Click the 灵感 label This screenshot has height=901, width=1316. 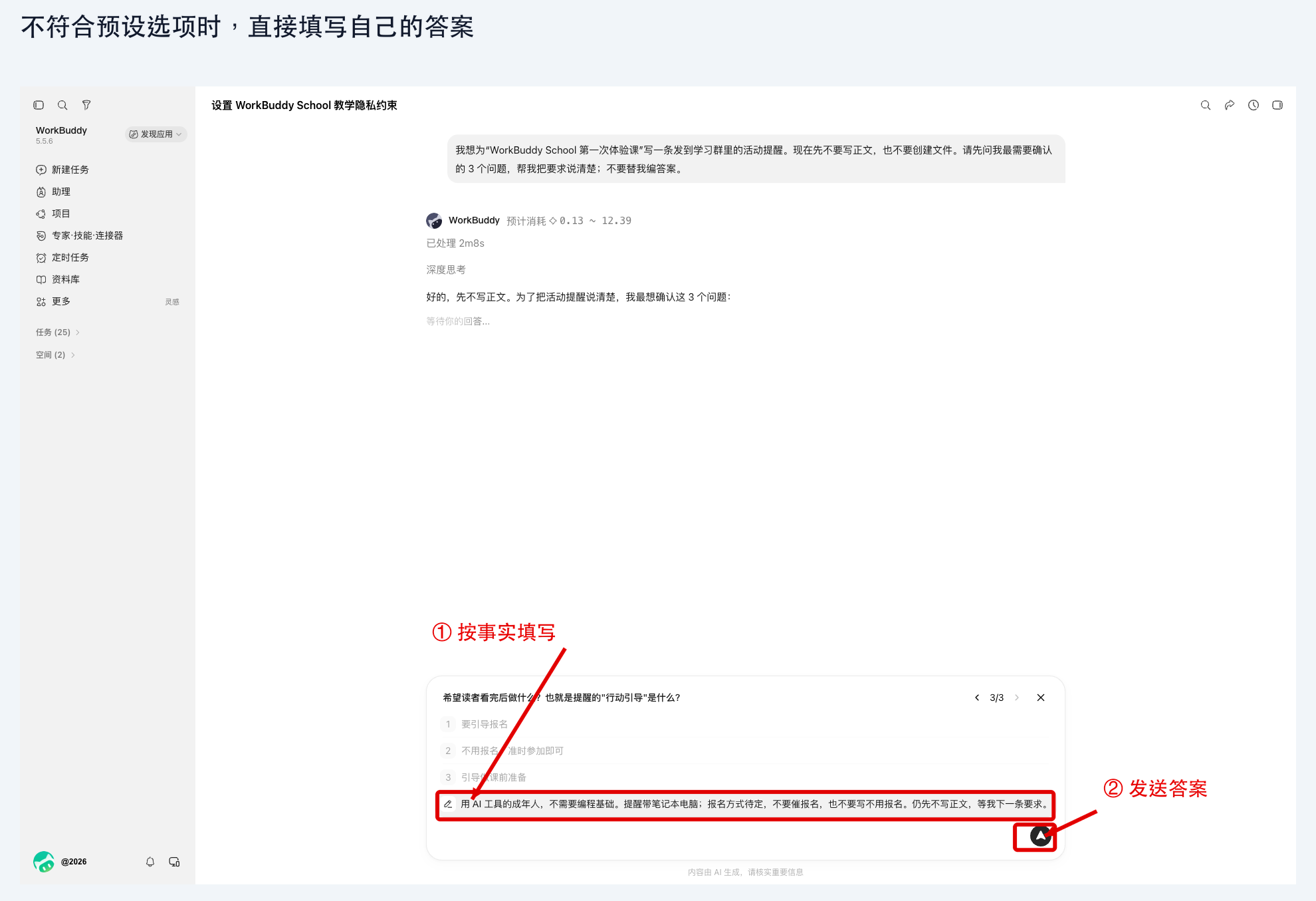pos(172,302)
